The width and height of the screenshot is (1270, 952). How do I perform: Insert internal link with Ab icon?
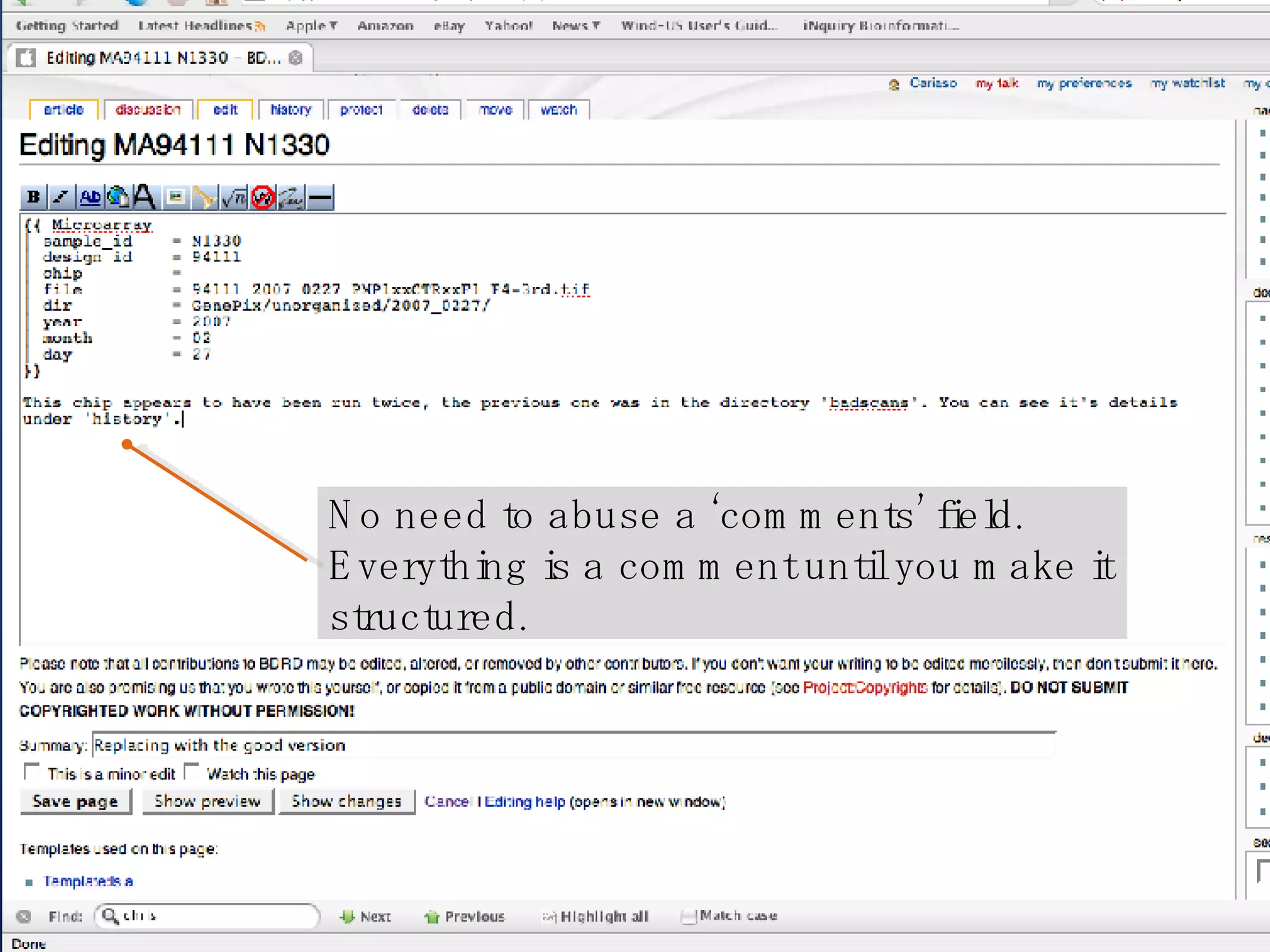coord(90,198)
